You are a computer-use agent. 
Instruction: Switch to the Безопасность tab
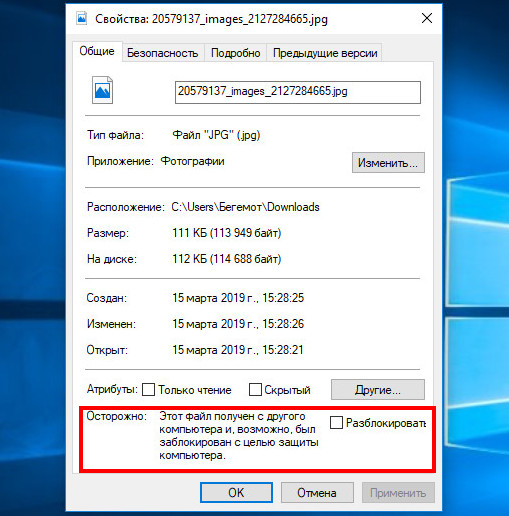coord(162,53)
